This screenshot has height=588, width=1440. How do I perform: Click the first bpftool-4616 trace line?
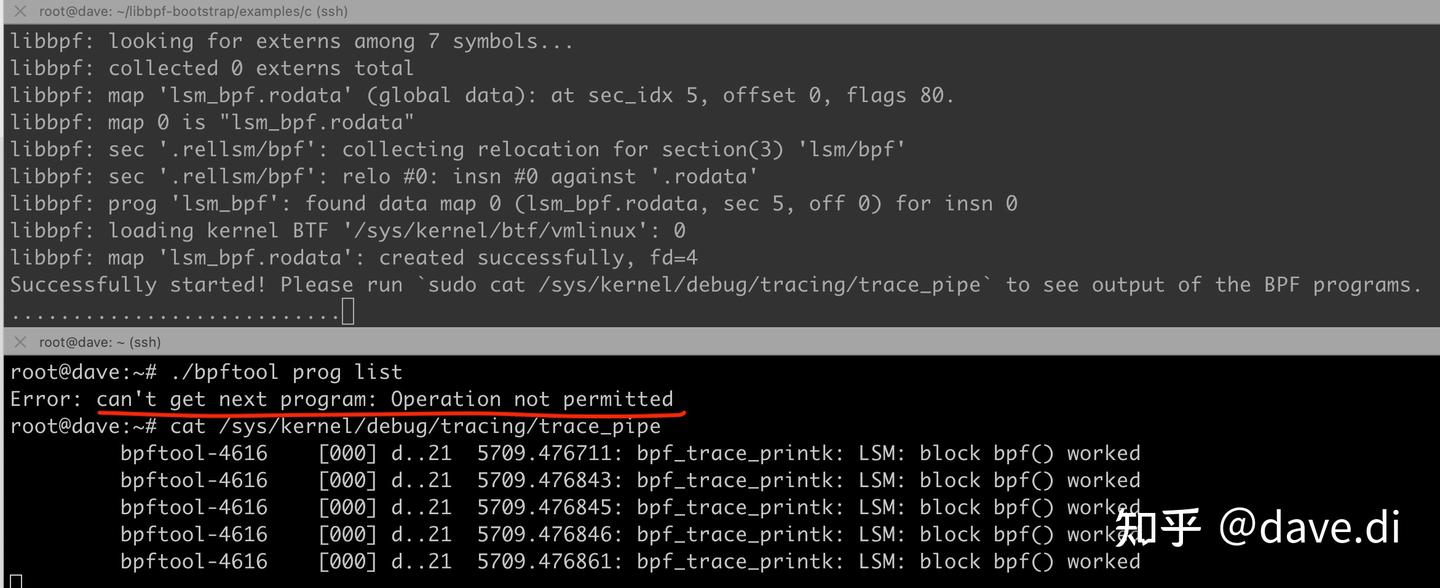tap(194, 453)
